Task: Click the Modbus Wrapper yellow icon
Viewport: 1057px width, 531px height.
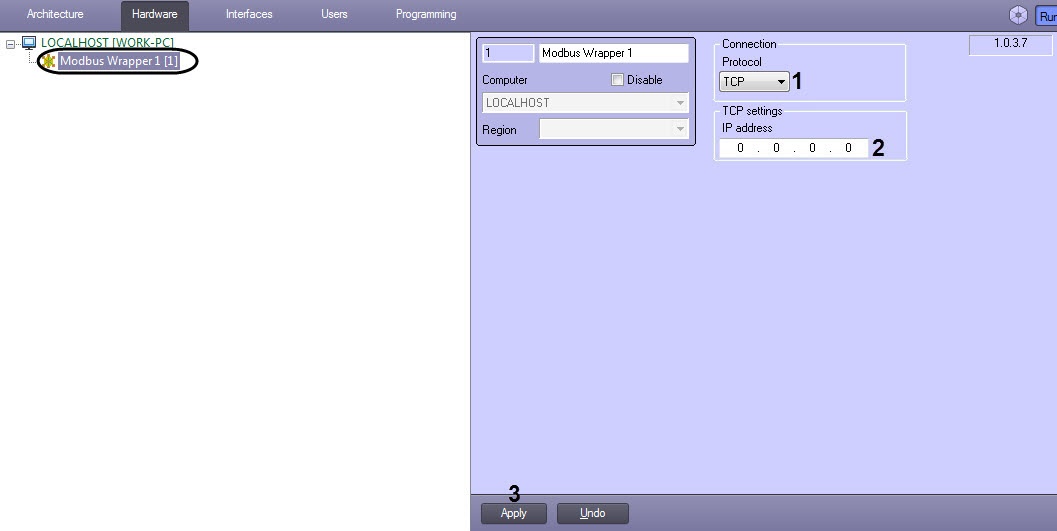Action: (x=49, y=61)
